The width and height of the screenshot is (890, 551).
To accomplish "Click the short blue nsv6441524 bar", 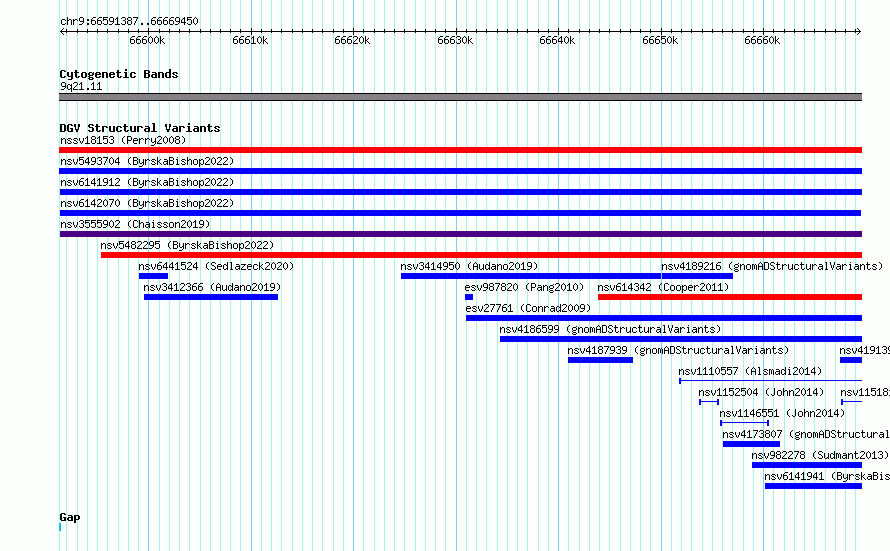I will (153, 276).
